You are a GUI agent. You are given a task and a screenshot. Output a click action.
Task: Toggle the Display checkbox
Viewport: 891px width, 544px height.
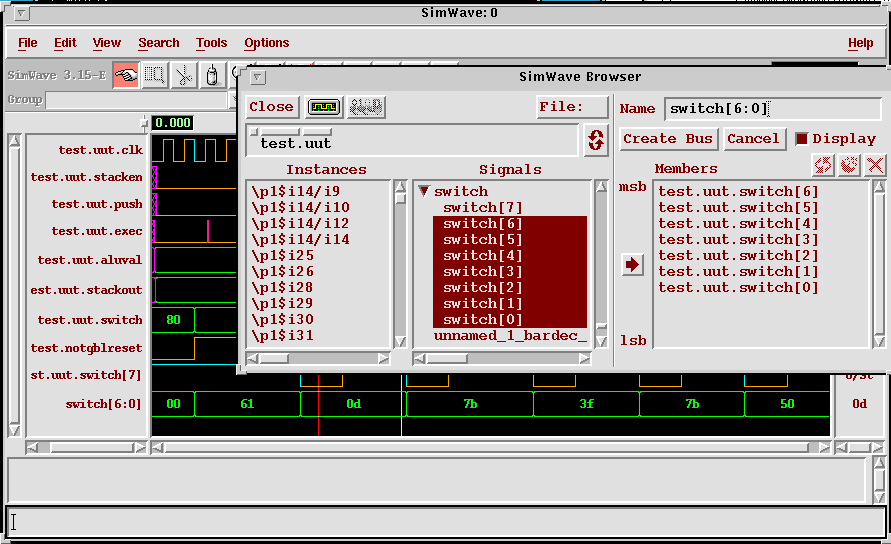point(801,139)
